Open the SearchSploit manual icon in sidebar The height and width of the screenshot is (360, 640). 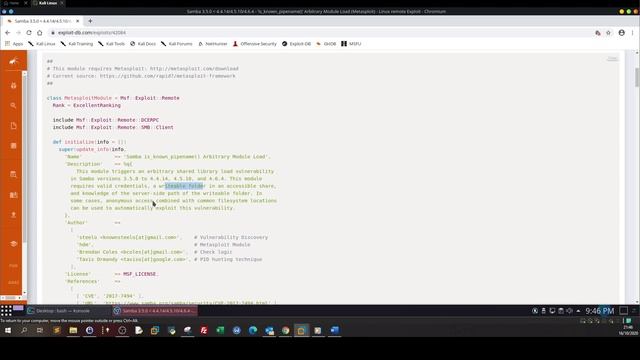13,195
